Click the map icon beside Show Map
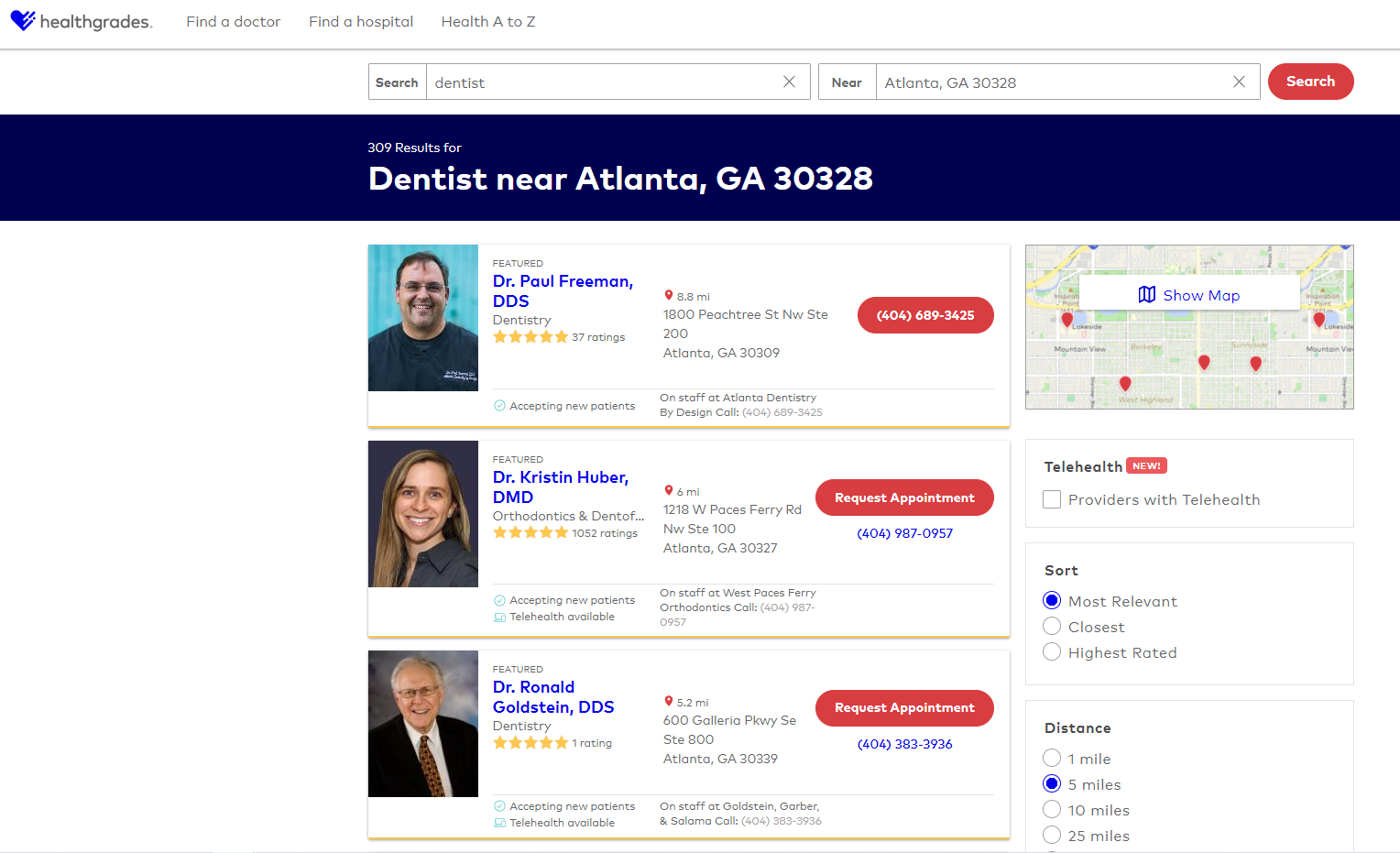The width and height of the screenshot is (1400, 853). coord(1147,295)
